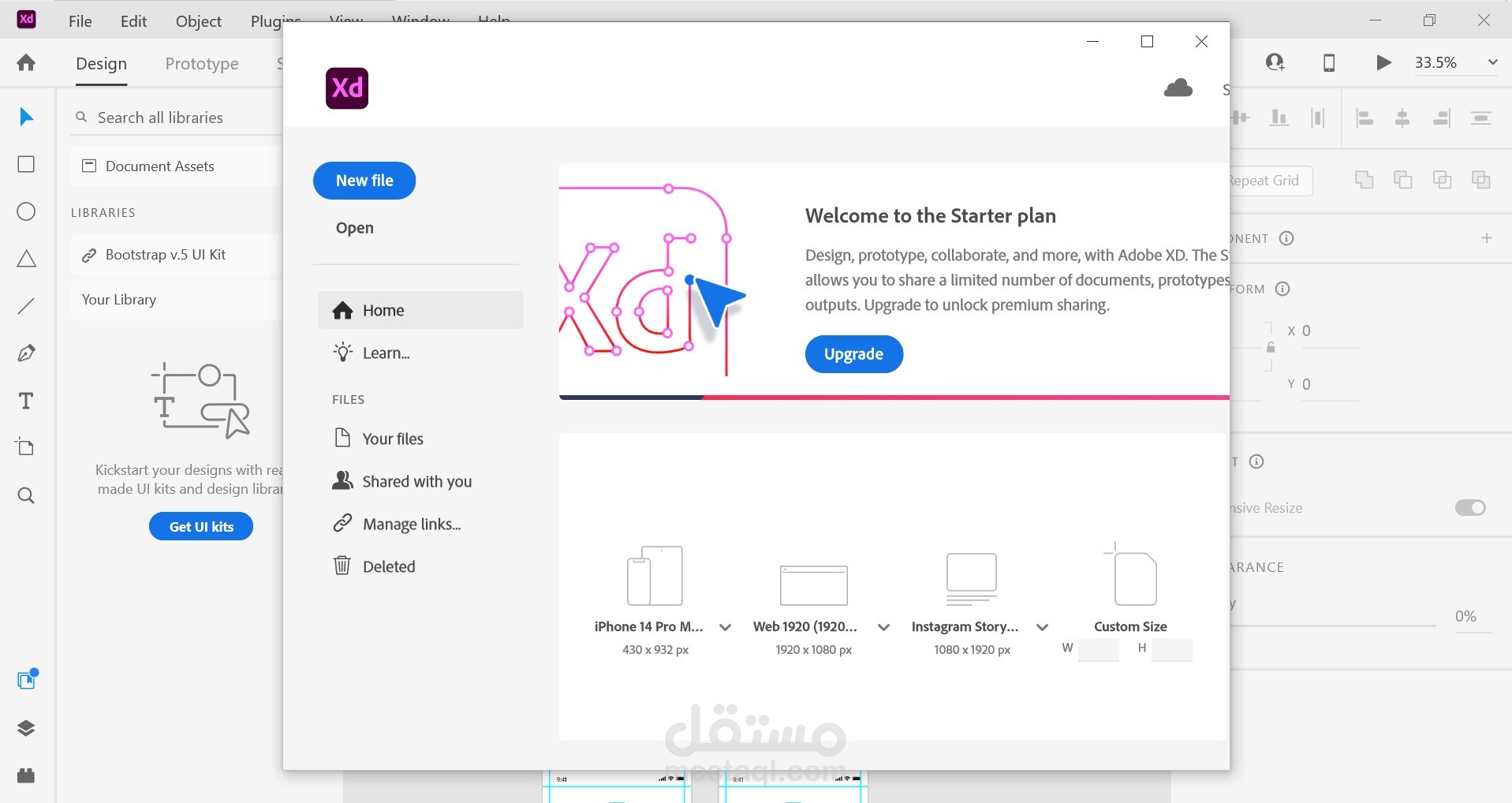Click the boolean Exclude overlap icon
This screenshot has width=1512, height=803.
tap(1480, 180)
